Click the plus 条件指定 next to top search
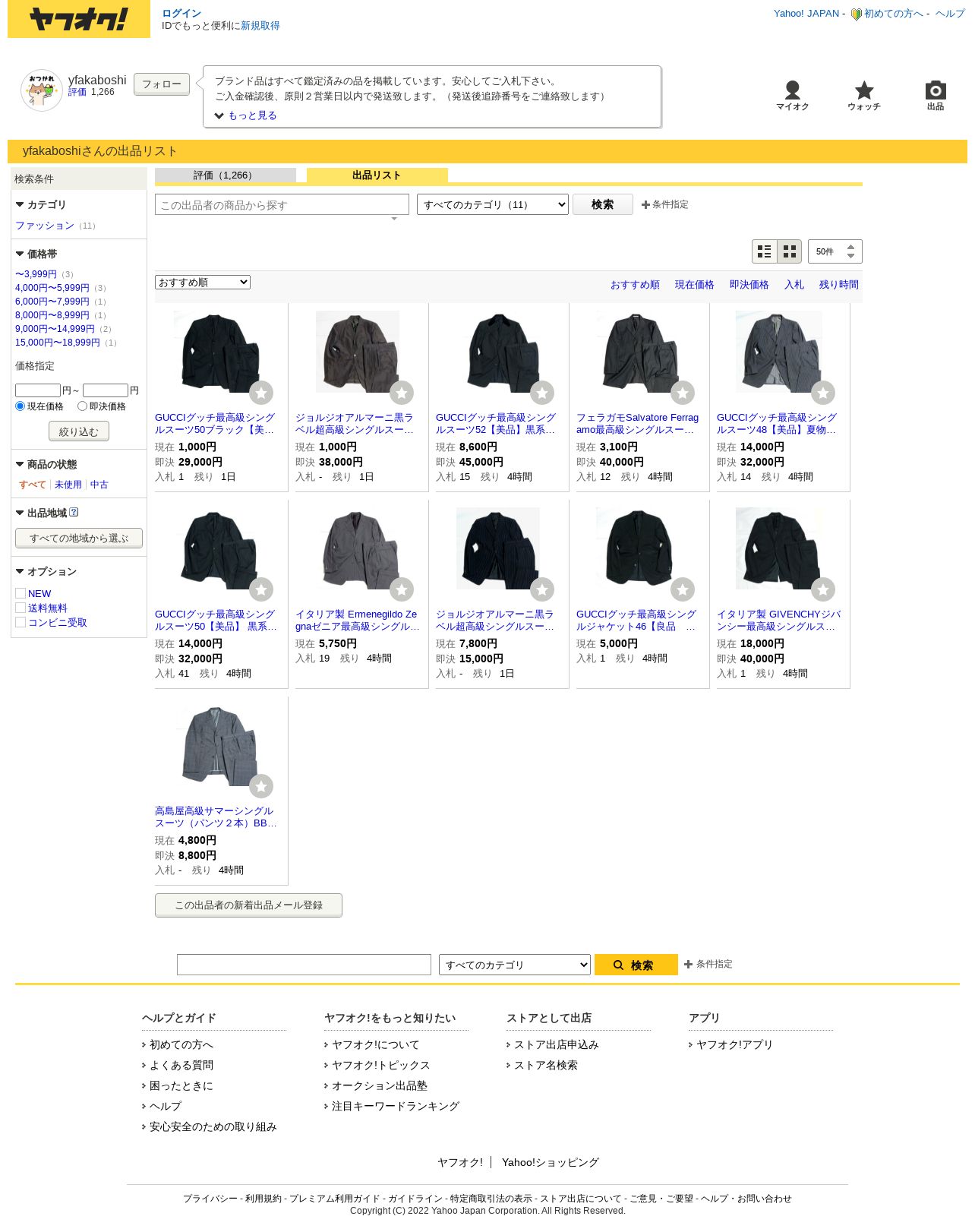The image size is (975, 1232). [665, 204]
